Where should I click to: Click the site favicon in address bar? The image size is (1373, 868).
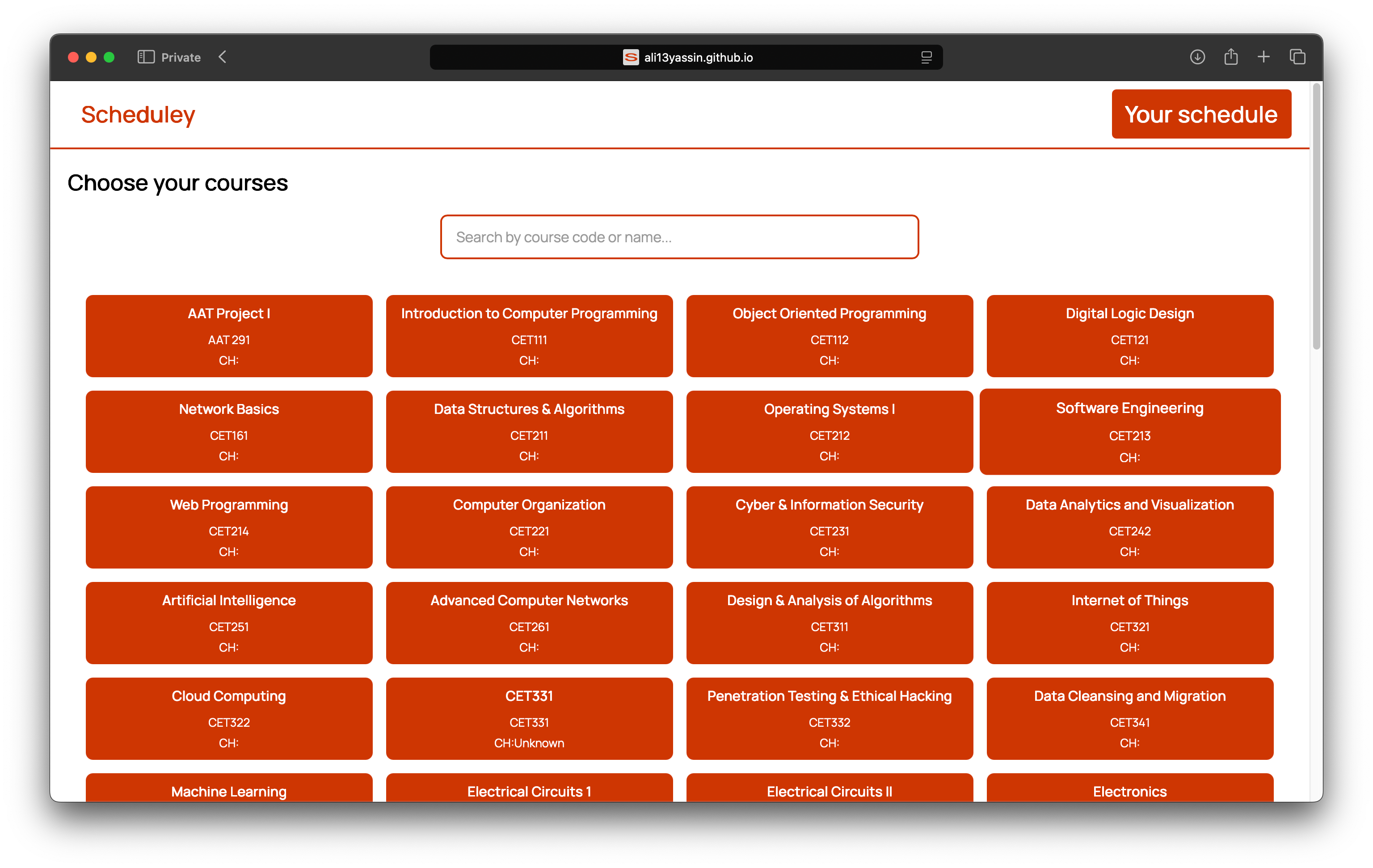(631, 57)
